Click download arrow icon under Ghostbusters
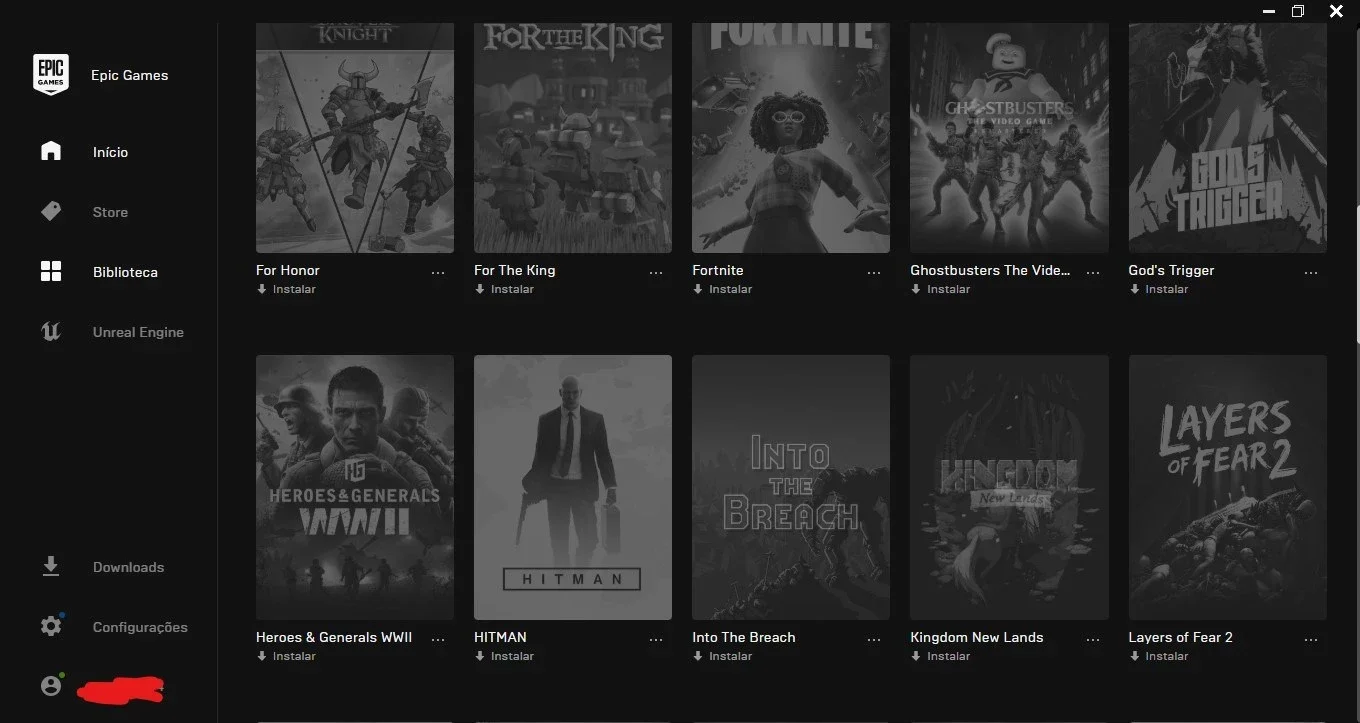This screenshot has width=1360, height=723. [x=916, y=289]
